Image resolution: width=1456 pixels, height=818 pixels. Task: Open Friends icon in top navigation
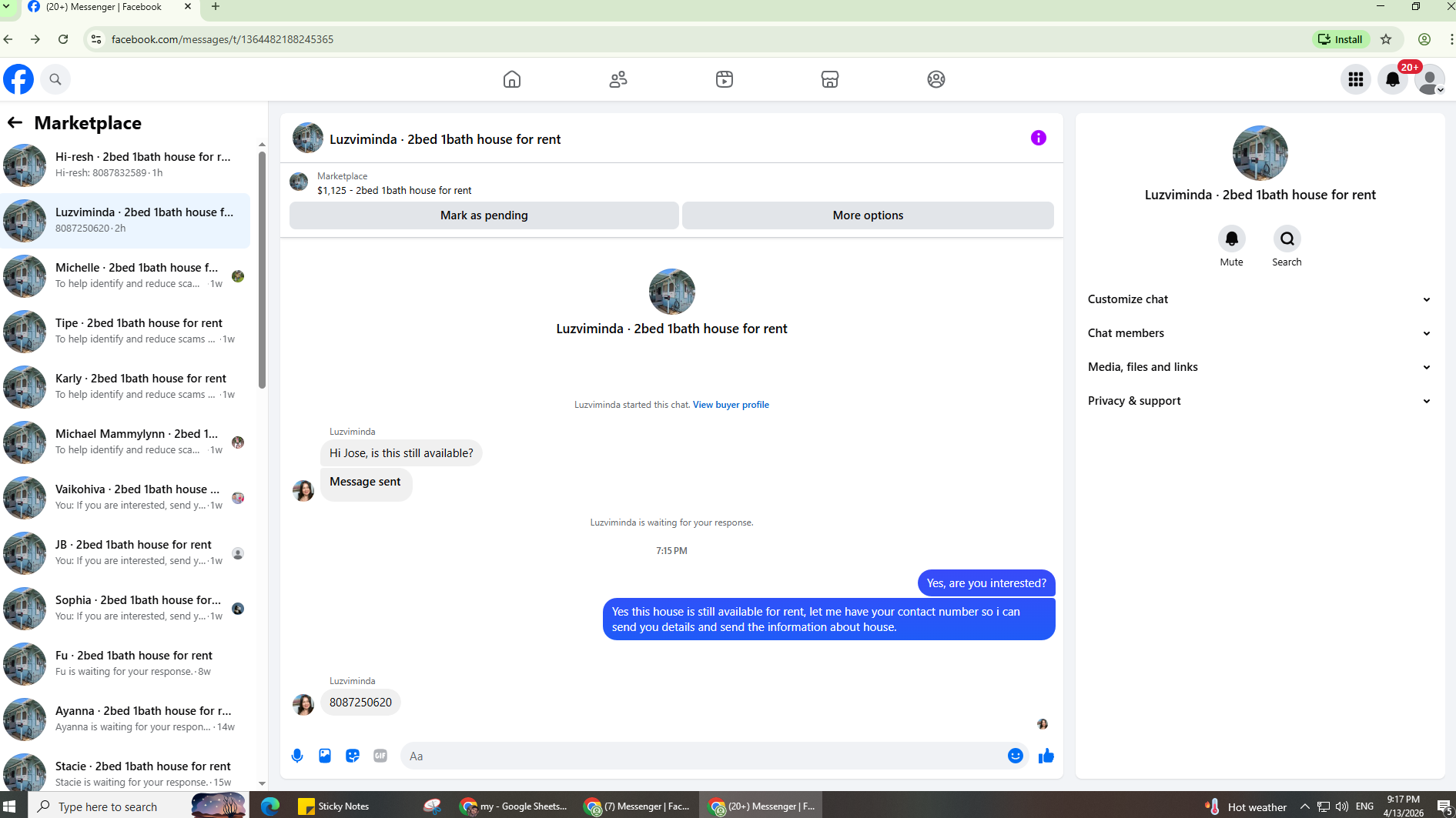point(618,79)
